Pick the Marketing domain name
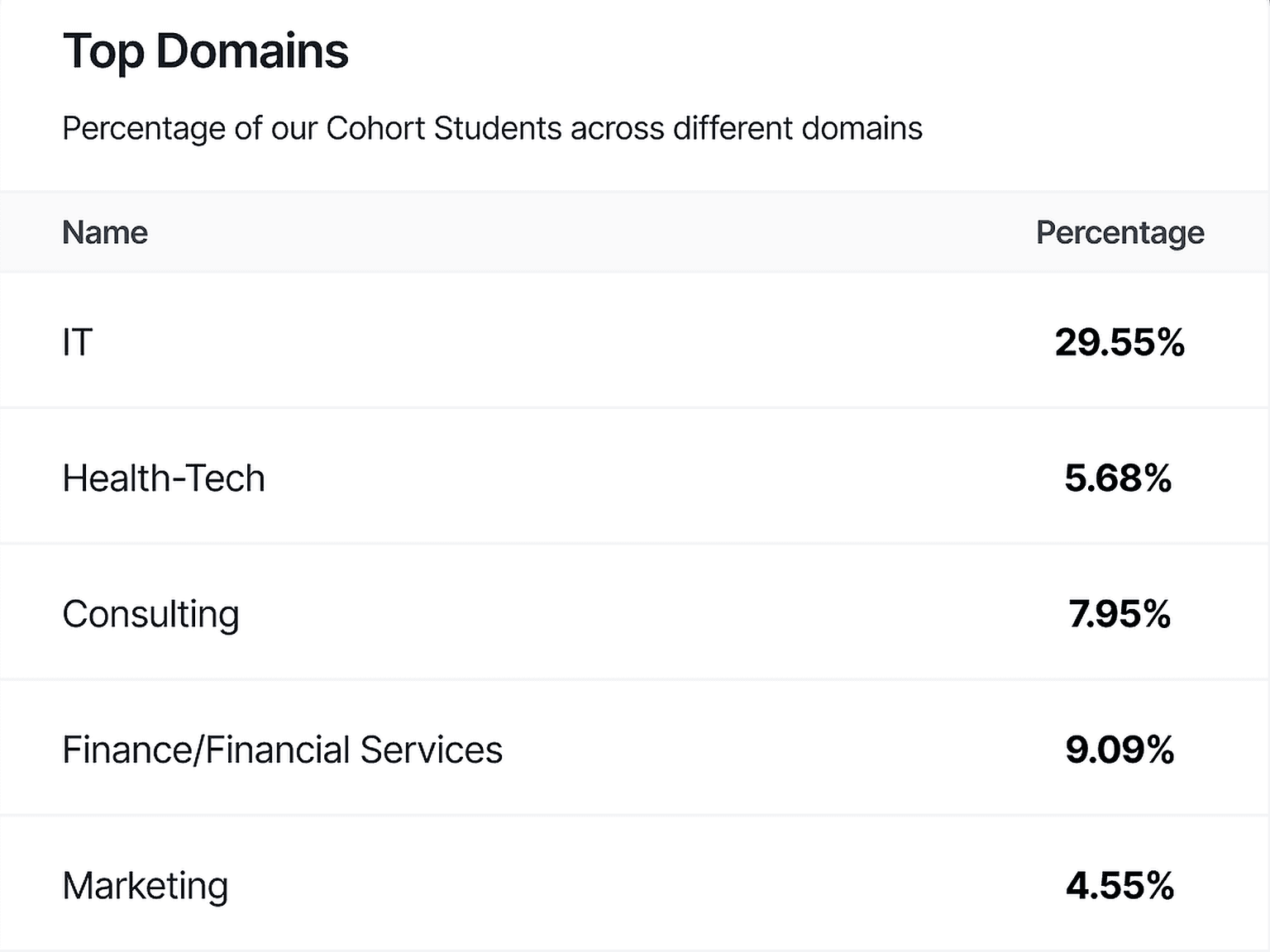Image resolution: width=1270 pixels, height=952 pixels. (145, 886)
